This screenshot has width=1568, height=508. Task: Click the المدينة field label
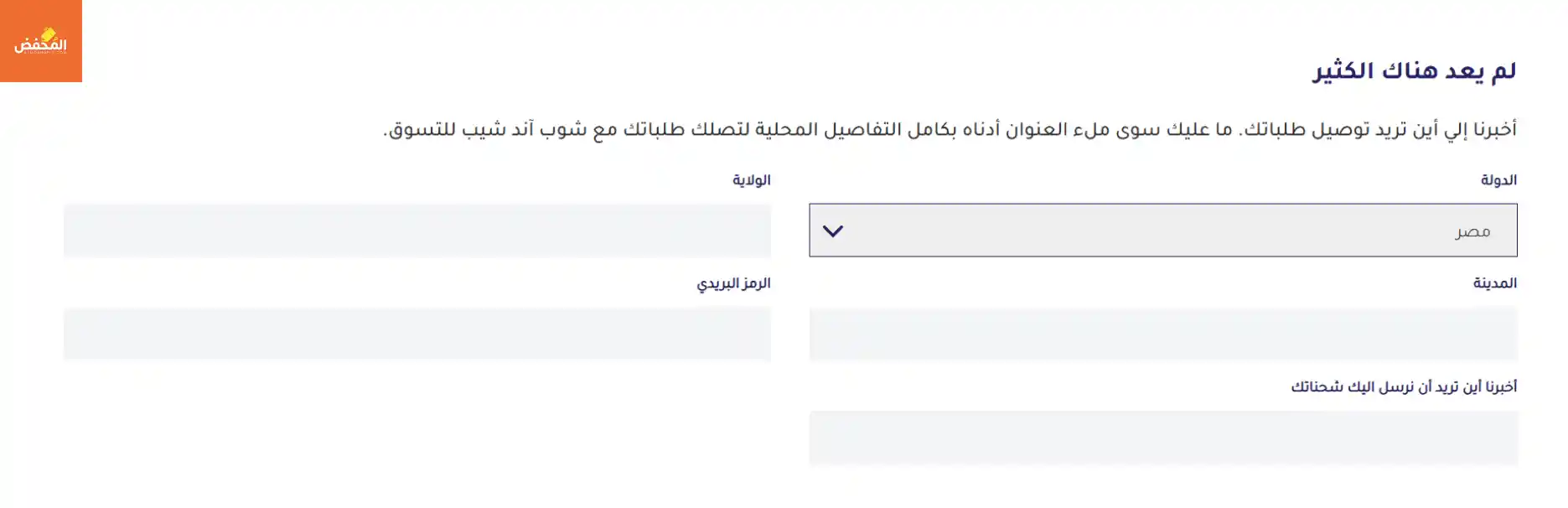(1494, 283)
